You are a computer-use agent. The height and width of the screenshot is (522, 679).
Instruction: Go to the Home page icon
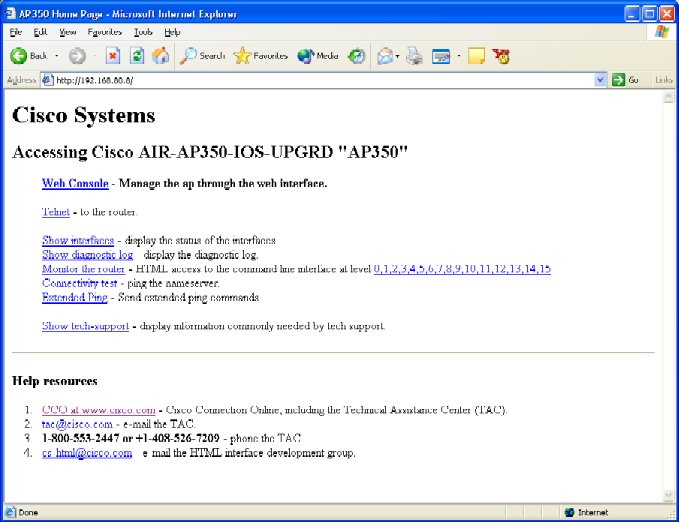(160, 56)
